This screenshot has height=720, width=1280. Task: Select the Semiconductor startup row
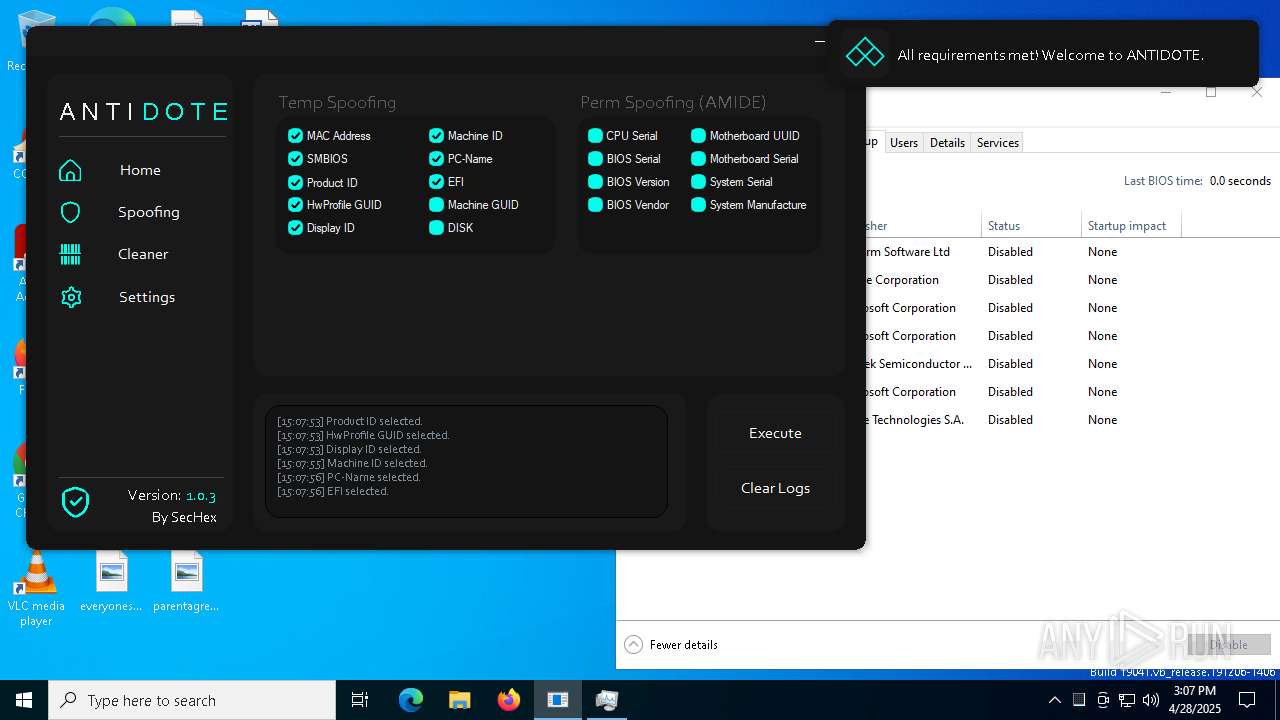pos(1072,364)
